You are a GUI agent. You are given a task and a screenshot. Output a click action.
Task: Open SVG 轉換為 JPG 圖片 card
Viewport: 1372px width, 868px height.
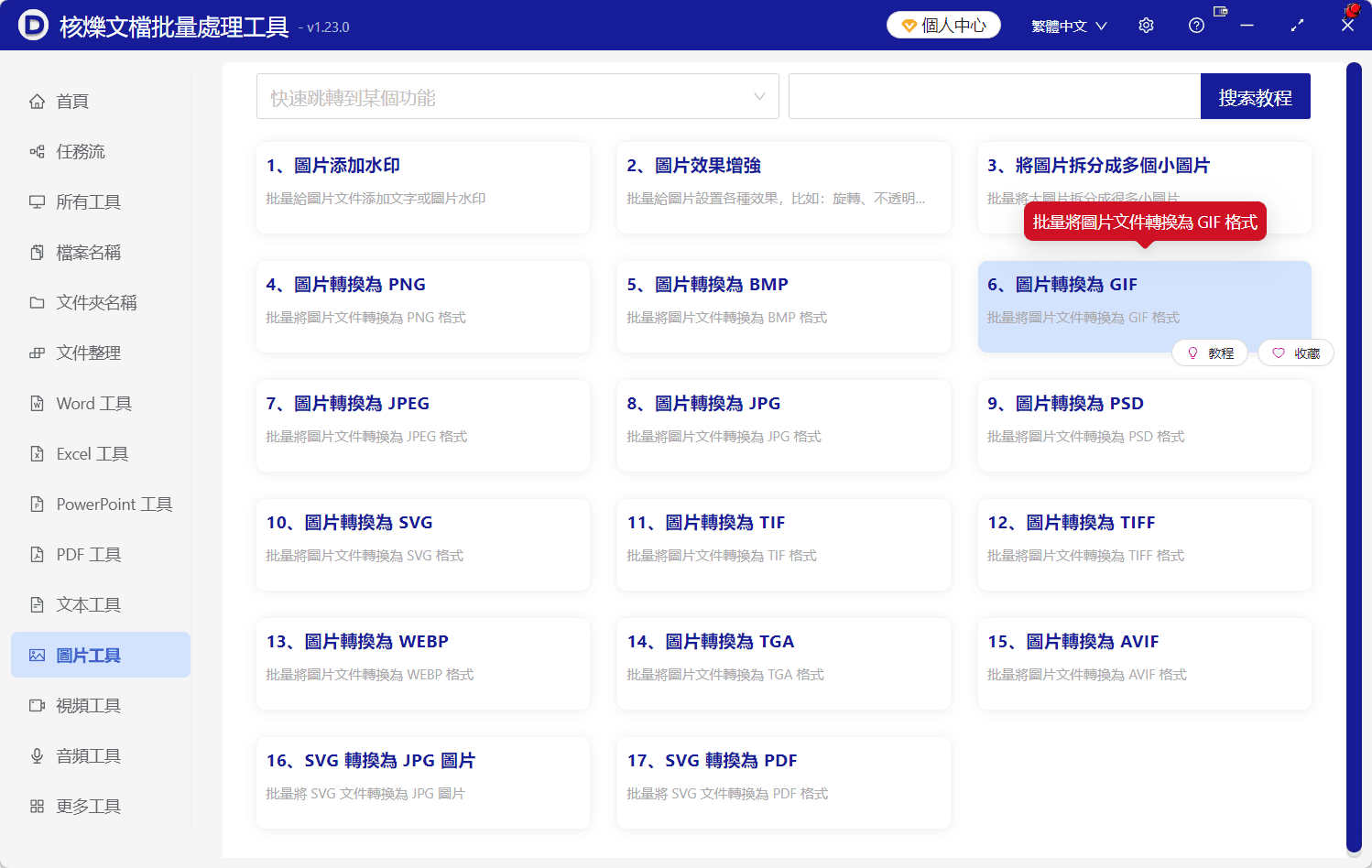click(x=423, y=783)
